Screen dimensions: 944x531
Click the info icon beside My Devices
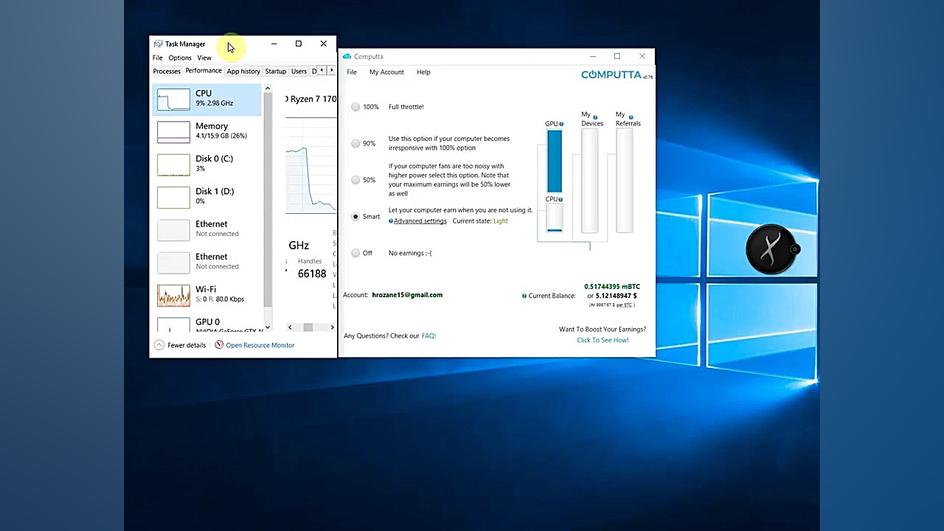pos(595,117)
